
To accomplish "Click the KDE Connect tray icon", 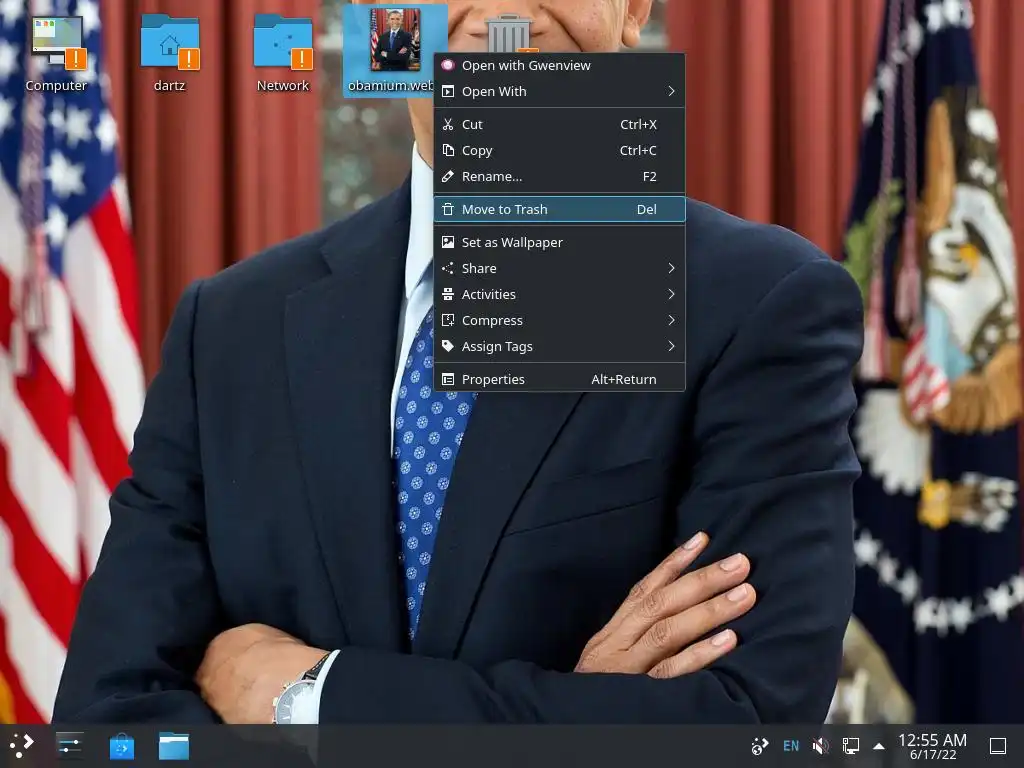I will pos(760,746).
